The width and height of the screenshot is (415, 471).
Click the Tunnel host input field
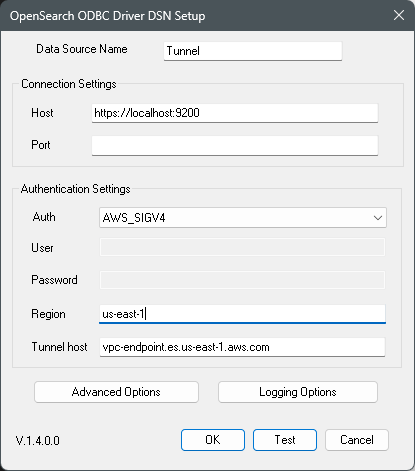click(242, 347)
